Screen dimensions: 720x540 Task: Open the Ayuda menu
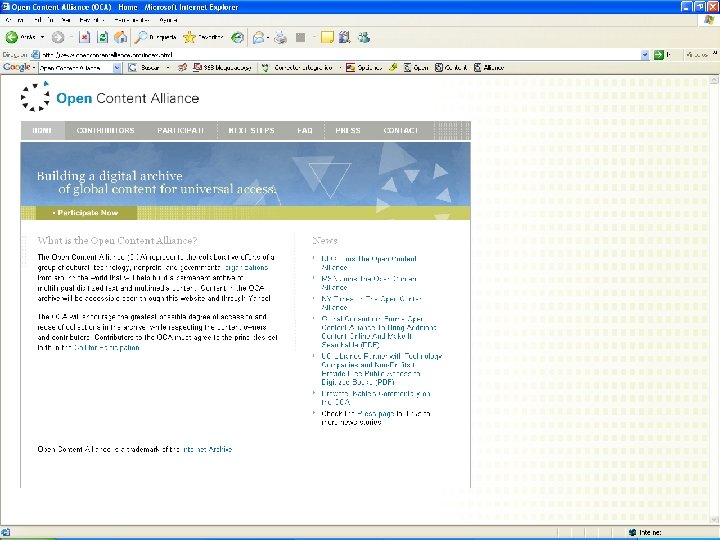[169, 20]
